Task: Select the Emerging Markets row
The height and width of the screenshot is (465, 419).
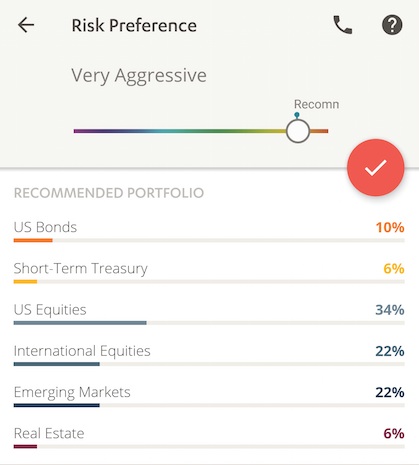Action: point(209,396)
